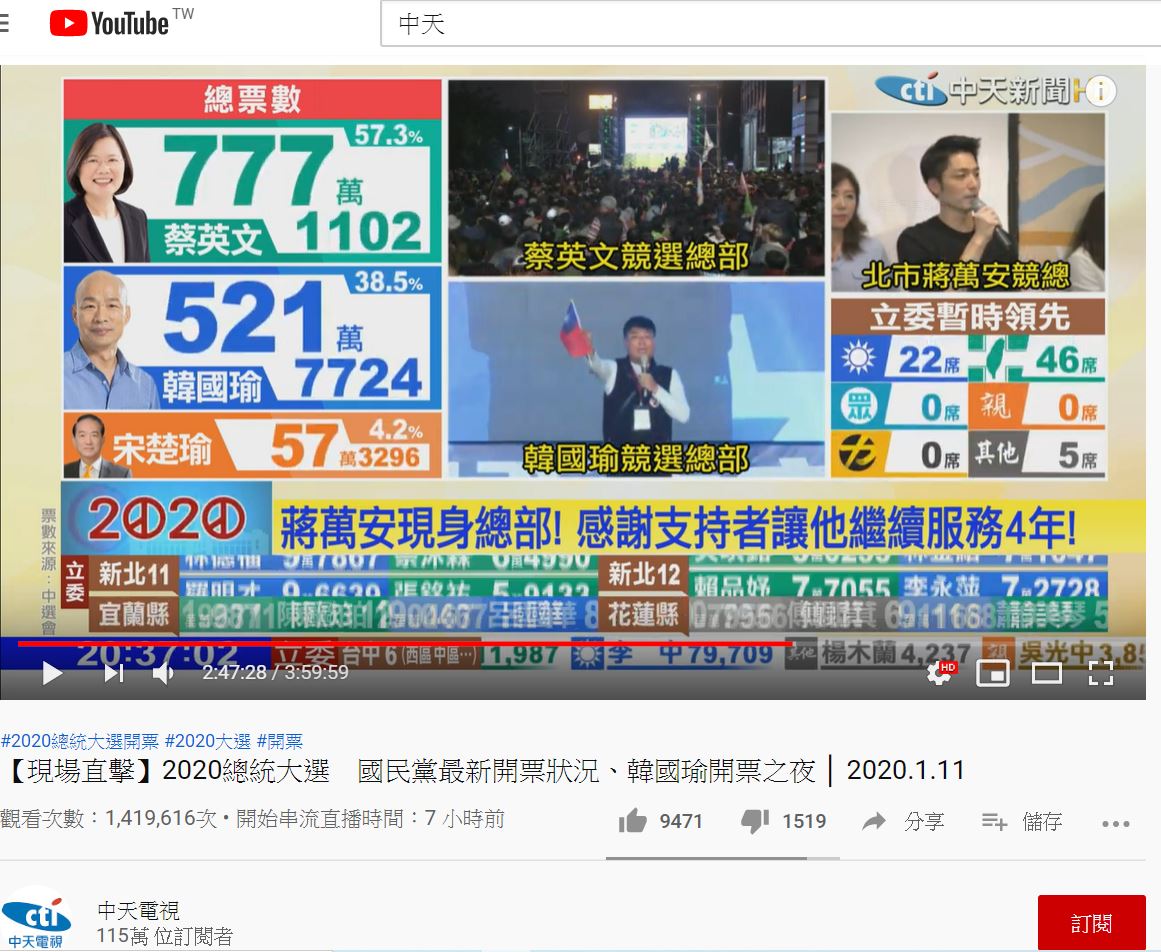Skip to the next video
1161x952 pixels.
pyautogui.click(x=113, y=673)
